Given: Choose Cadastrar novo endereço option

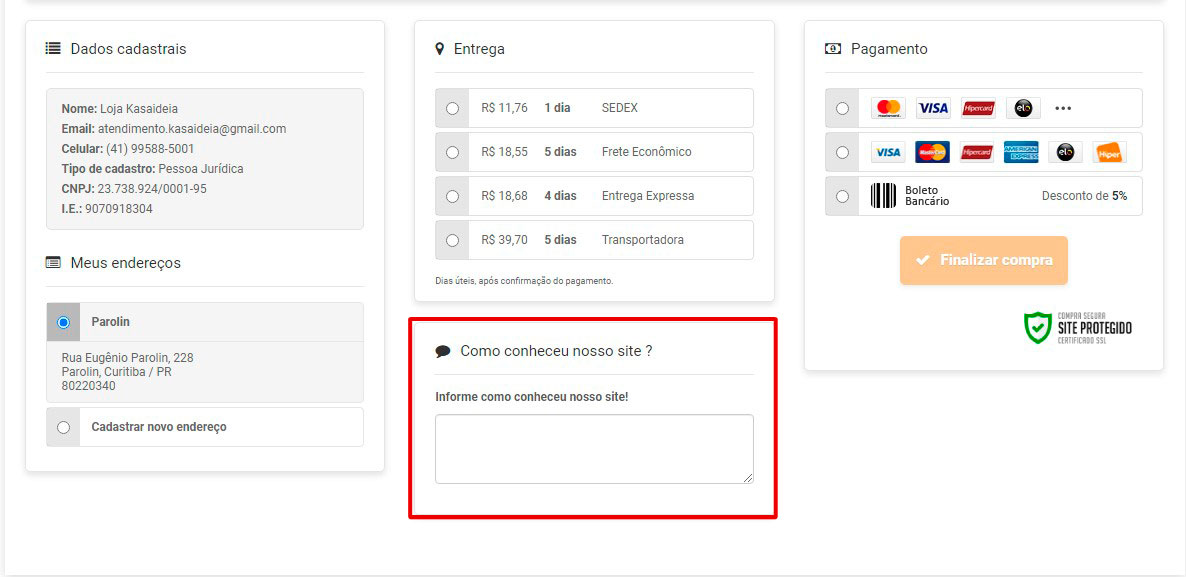Looking at the screenshot, I should pyautogui.click(x=64, y=427).
